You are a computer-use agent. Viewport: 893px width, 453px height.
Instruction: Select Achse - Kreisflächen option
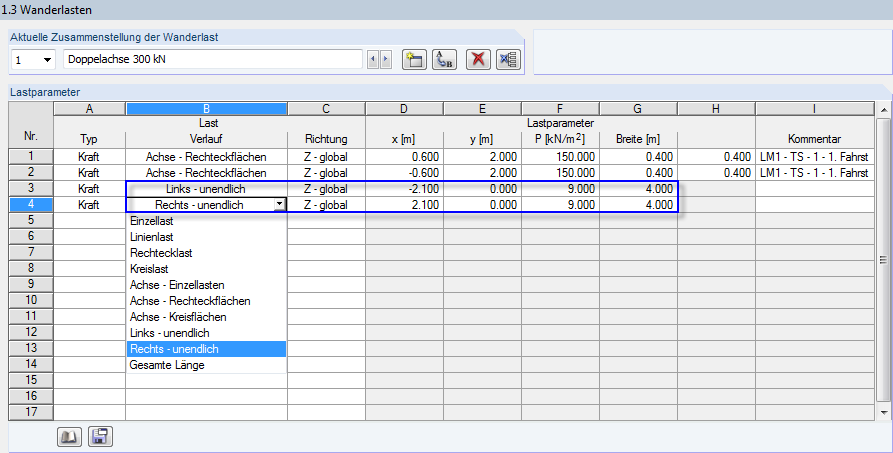coord(206,317)
